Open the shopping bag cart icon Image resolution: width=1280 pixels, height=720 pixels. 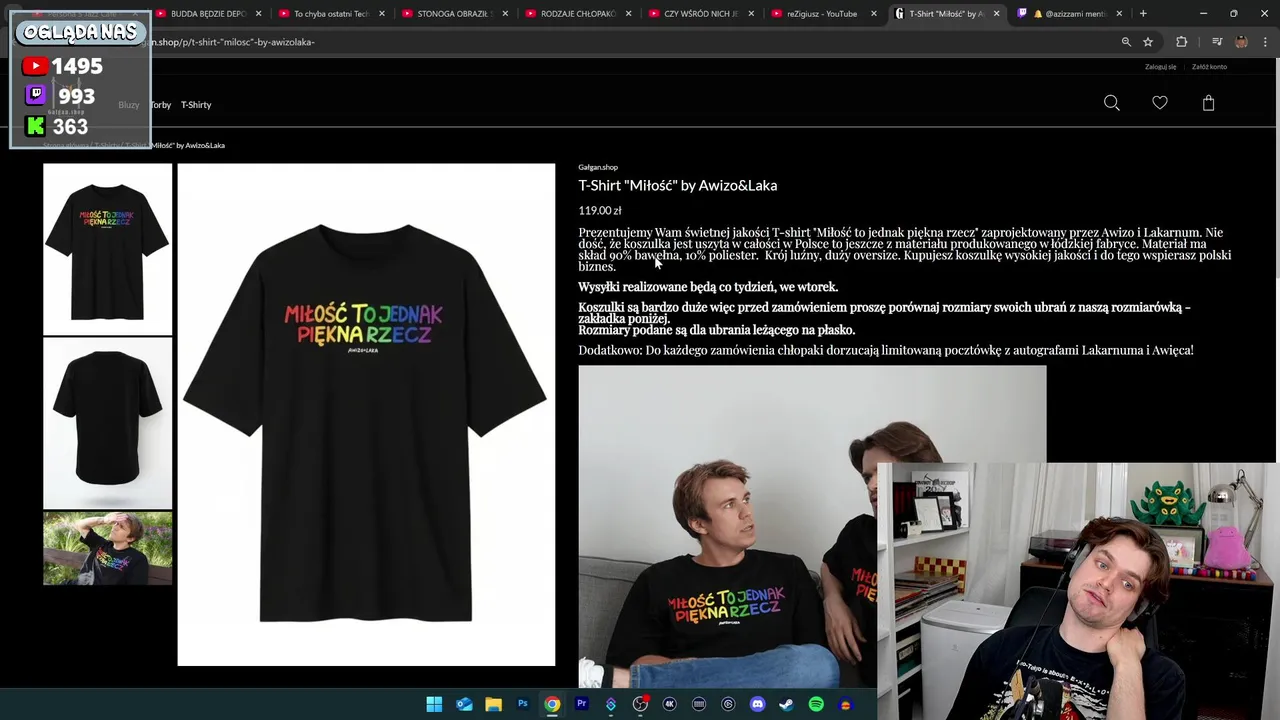1208,103
